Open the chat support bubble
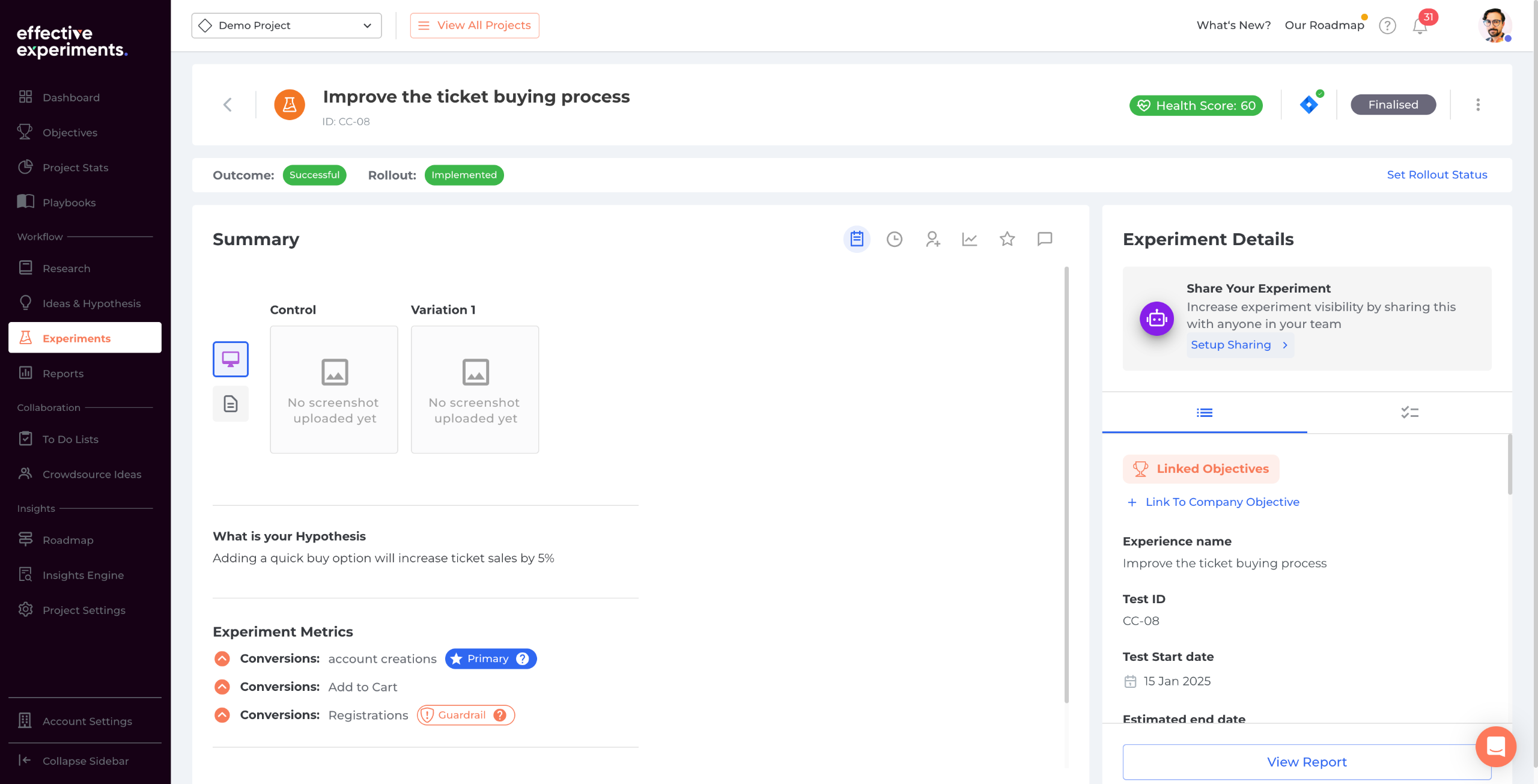The width and height of the screenshot is (1538, 784). [1495, 747]
